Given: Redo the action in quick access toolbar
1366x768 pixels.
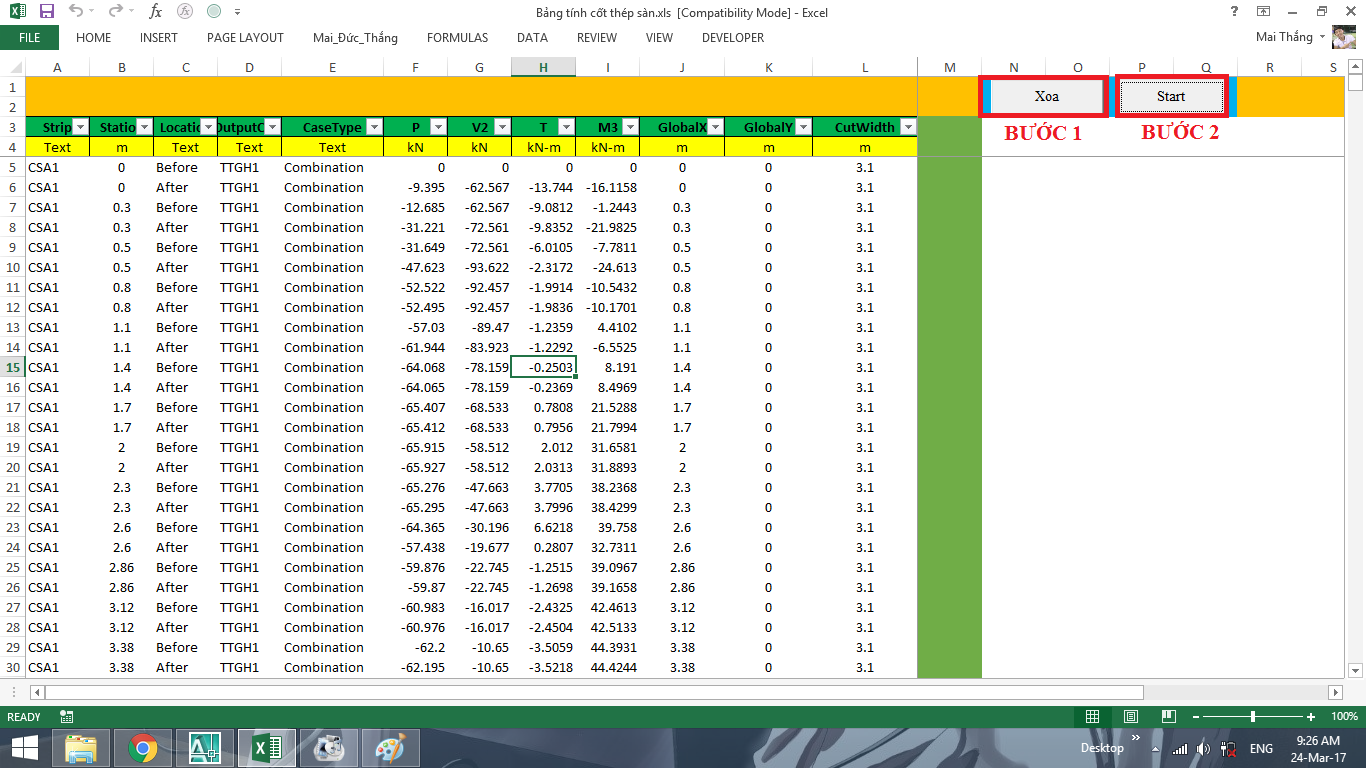Looking at the screenshot, I should (x=114, y=12).
